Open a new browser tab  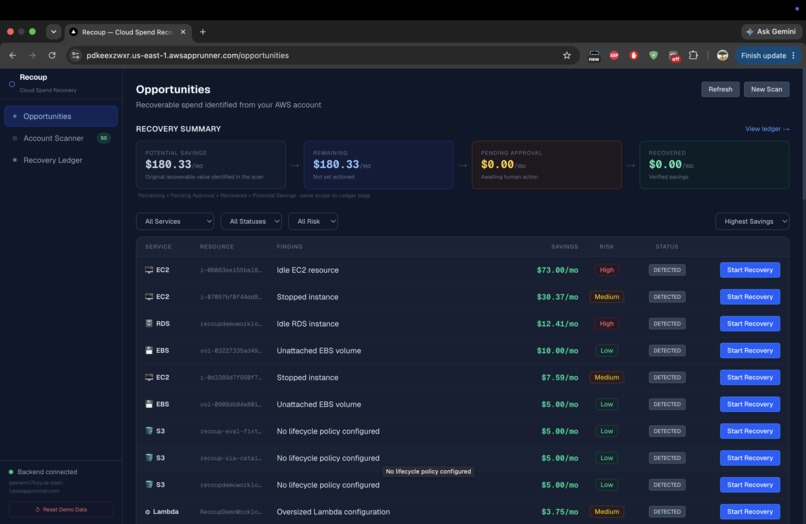203,32
